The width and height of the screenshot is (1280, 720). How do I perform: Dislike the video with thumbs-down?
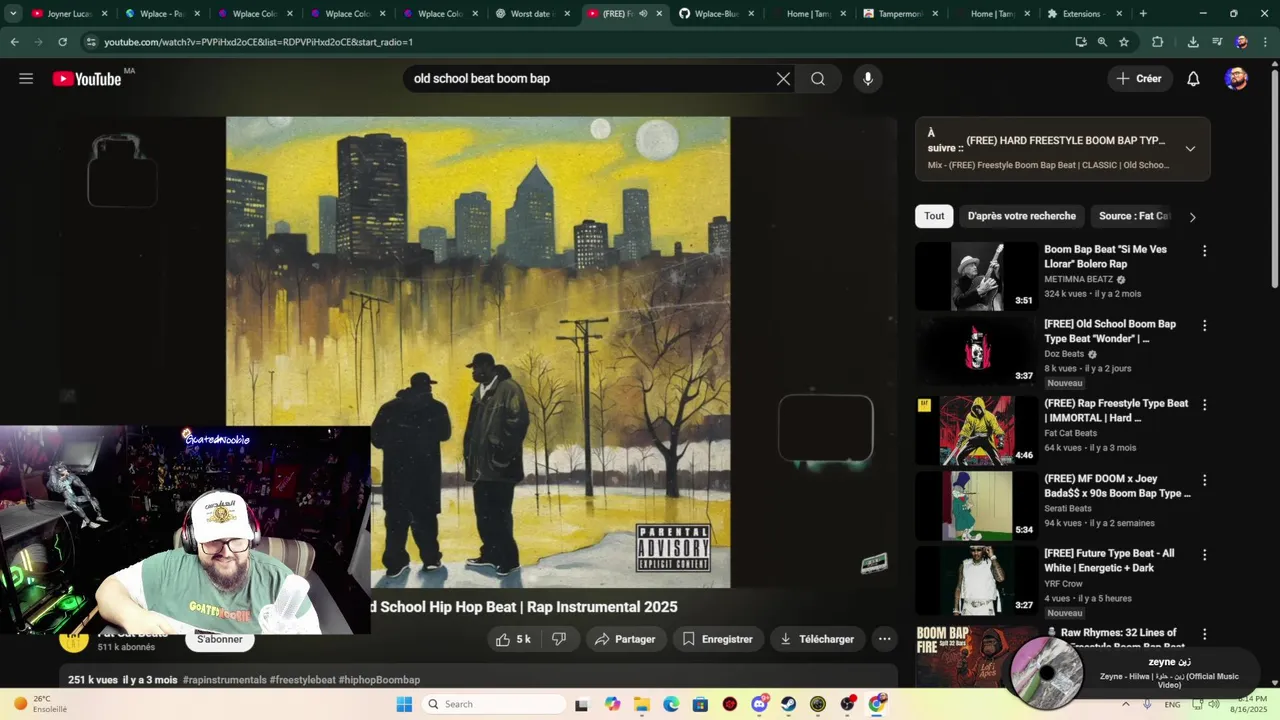559,639
